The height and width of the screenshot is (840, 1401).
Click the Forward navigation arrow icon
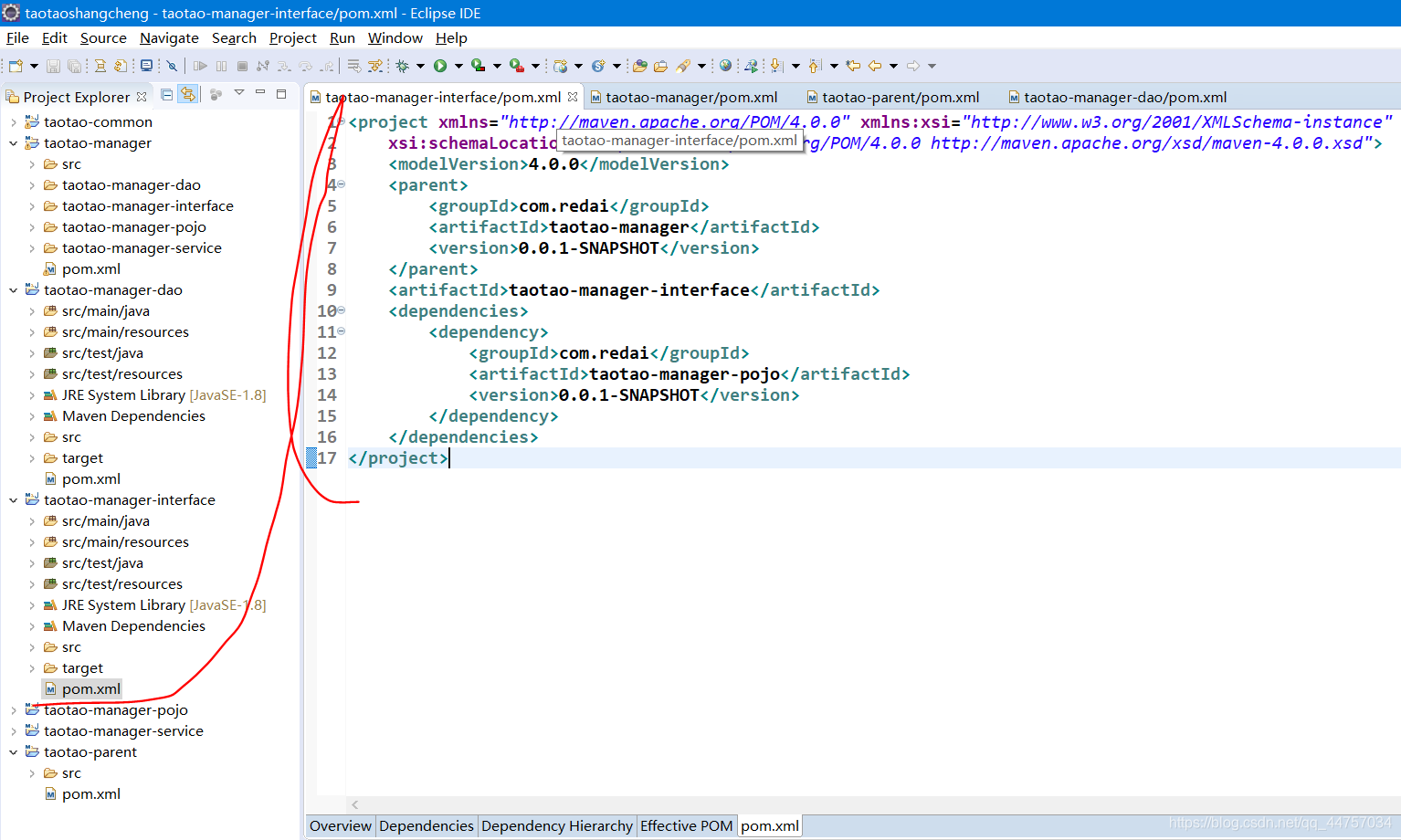click(913, 66)
